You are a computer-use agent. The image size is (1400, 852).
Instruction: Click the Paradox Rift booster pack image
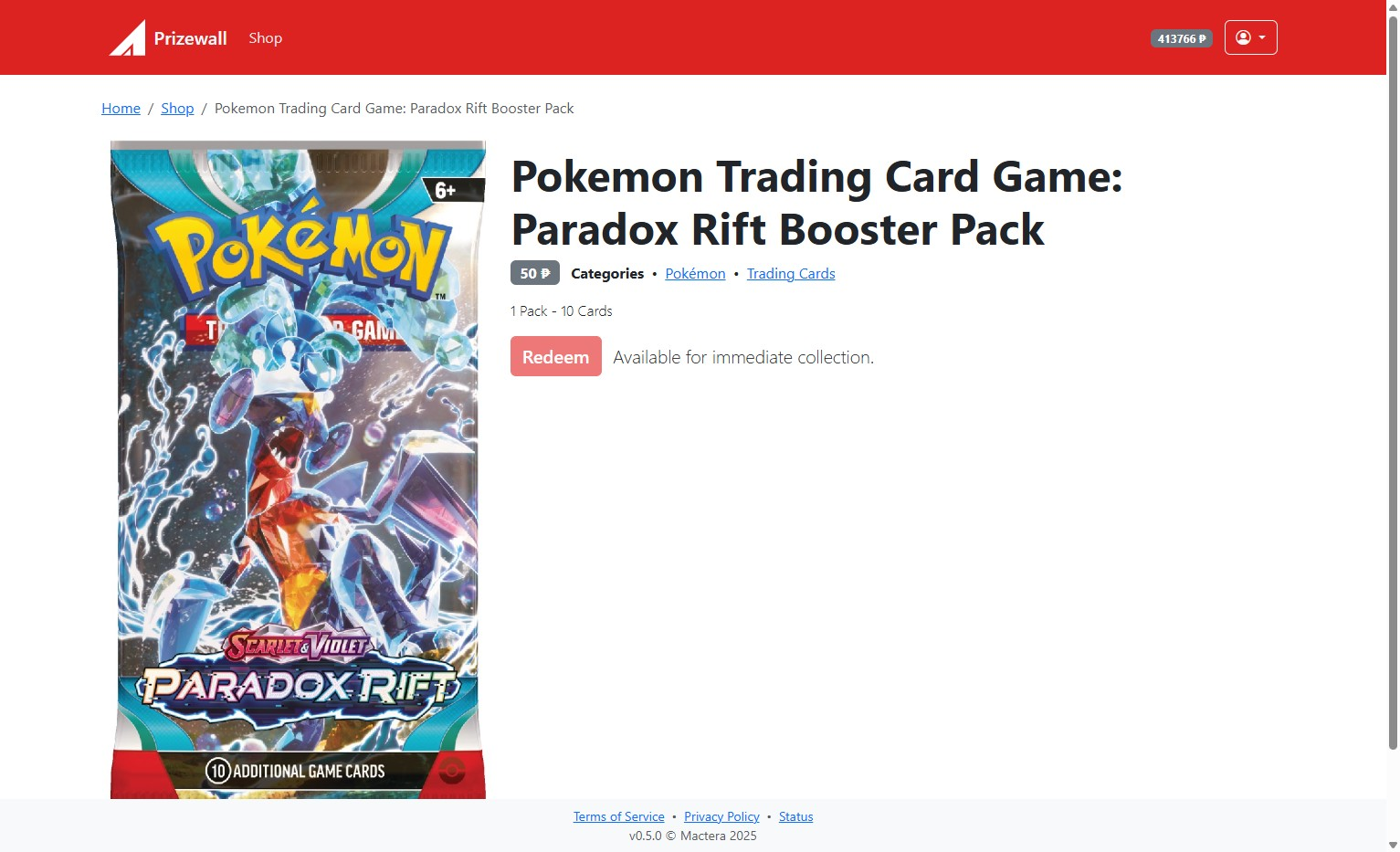(298, 469)
